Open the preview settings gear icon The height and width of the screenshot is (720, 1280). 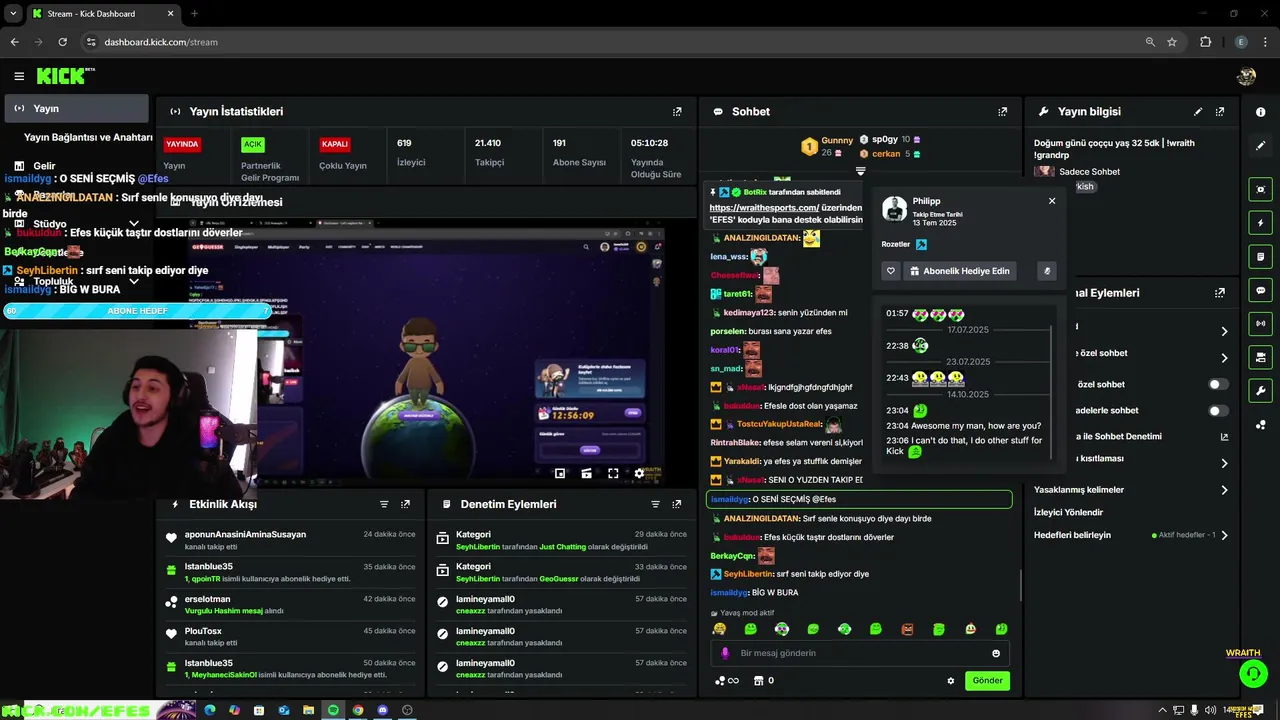pyautogui.click(x=639, y=473)
